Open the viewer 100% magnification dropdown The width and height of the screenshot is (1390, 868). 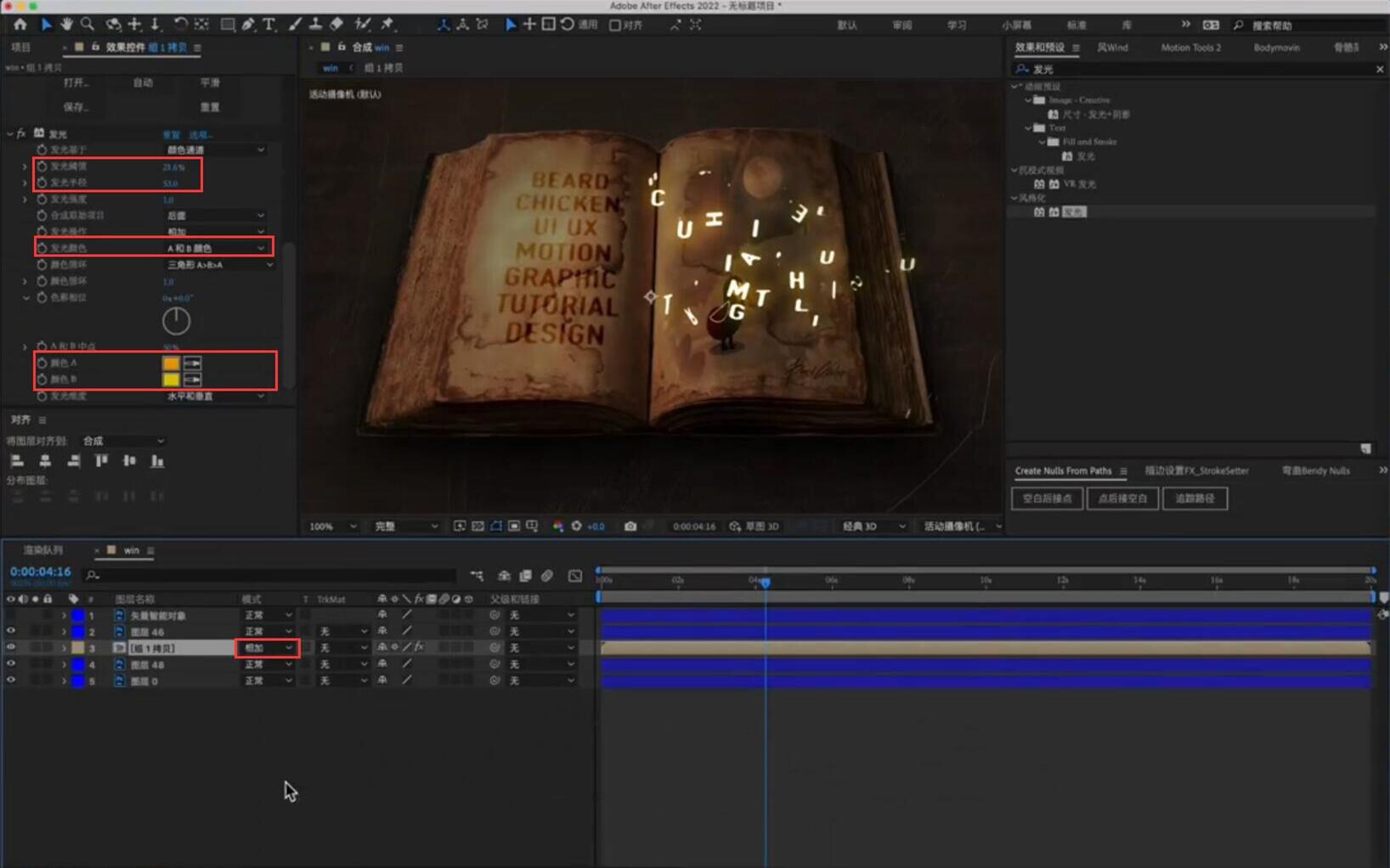click(332, 527)
